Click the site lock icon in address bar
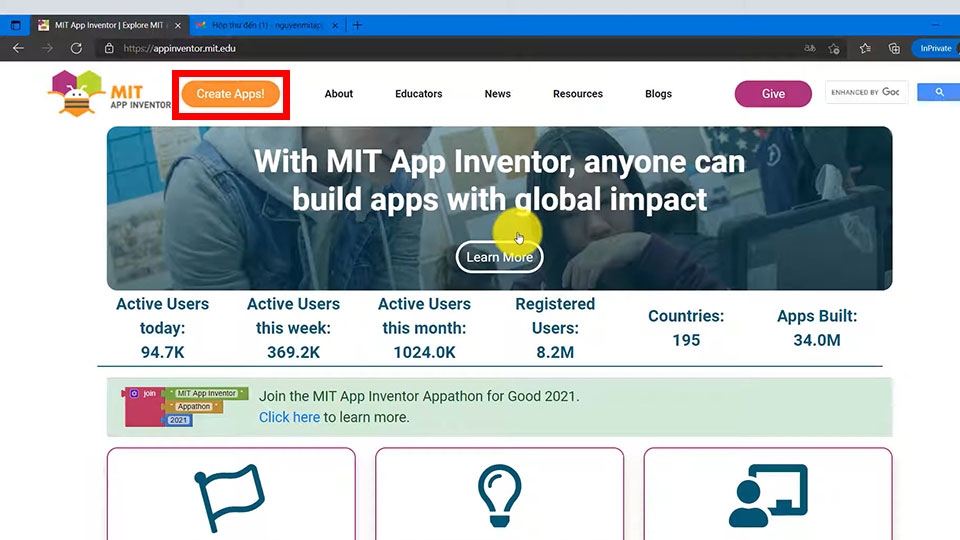960x540 pixels. tap(109, 48)
